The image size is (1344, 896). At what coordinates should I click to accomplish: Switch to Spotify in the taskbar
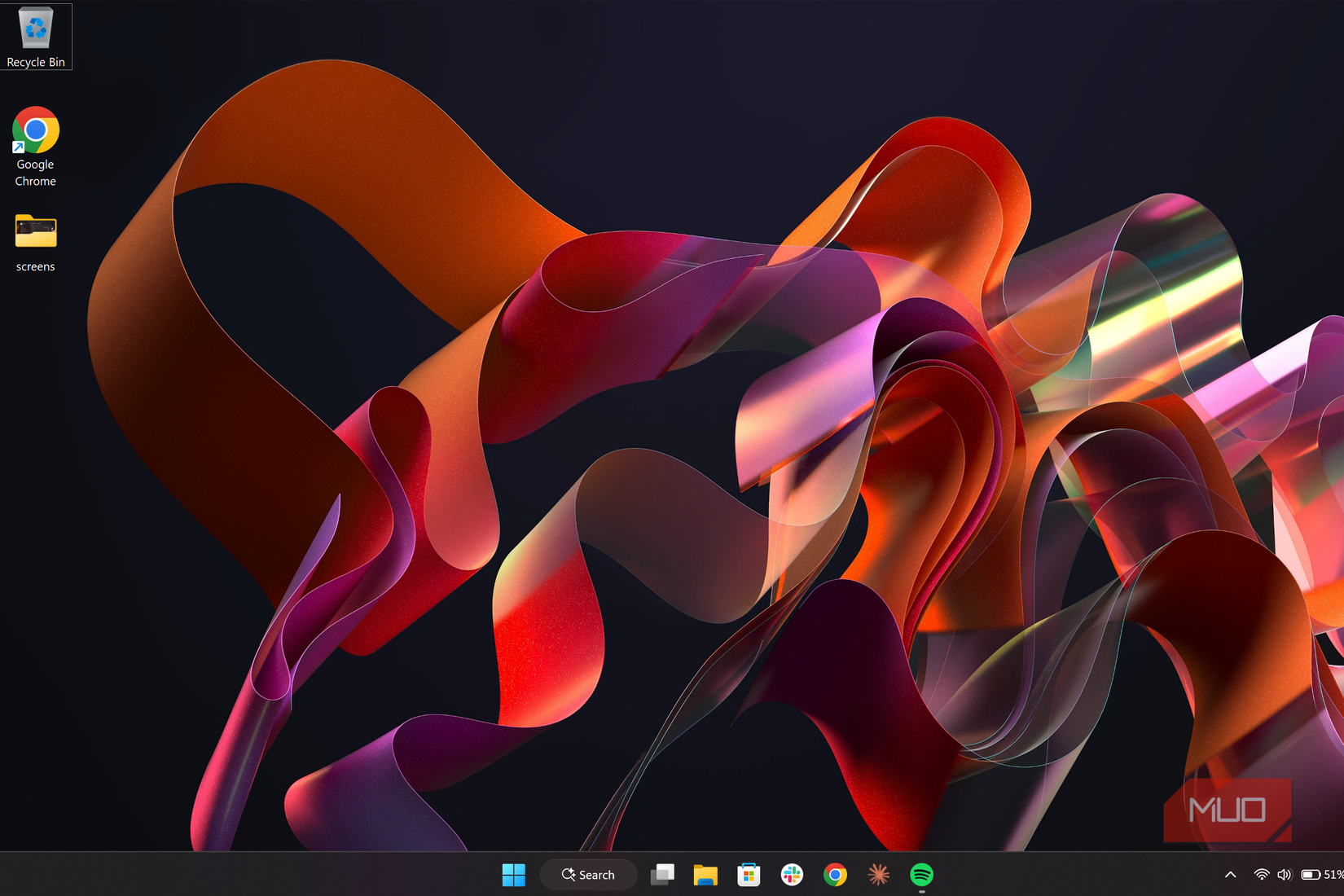pyautogui.click(x=921, y=875)
